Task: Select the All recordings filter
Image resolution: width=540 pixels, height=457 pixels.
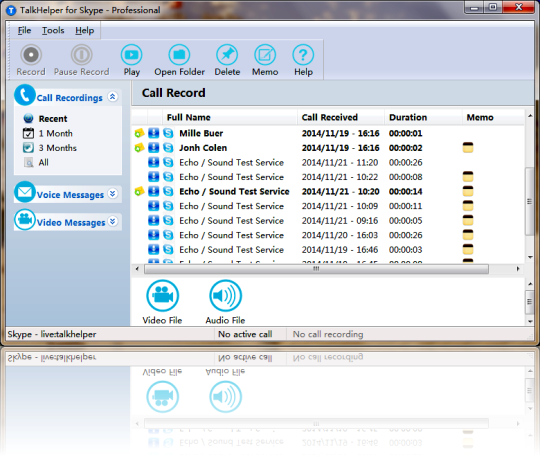Action: tap(43, 162)
